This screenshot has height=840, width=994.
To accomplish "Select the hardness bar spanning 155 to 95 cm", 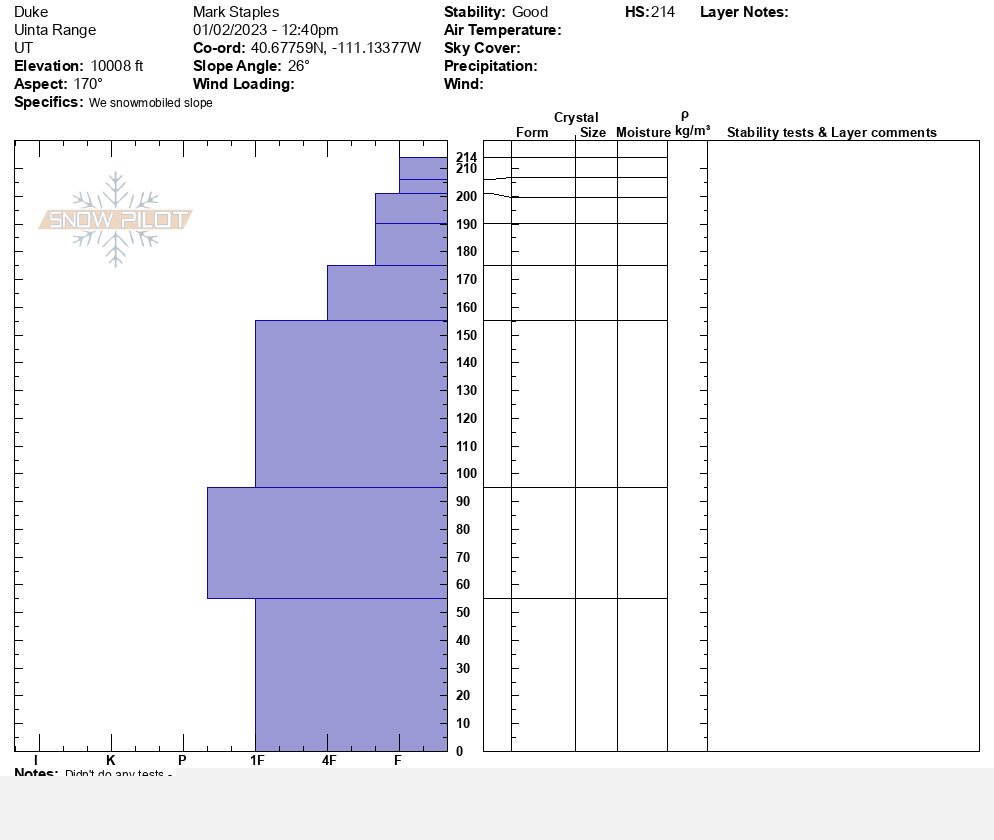I will click(351, 404).
